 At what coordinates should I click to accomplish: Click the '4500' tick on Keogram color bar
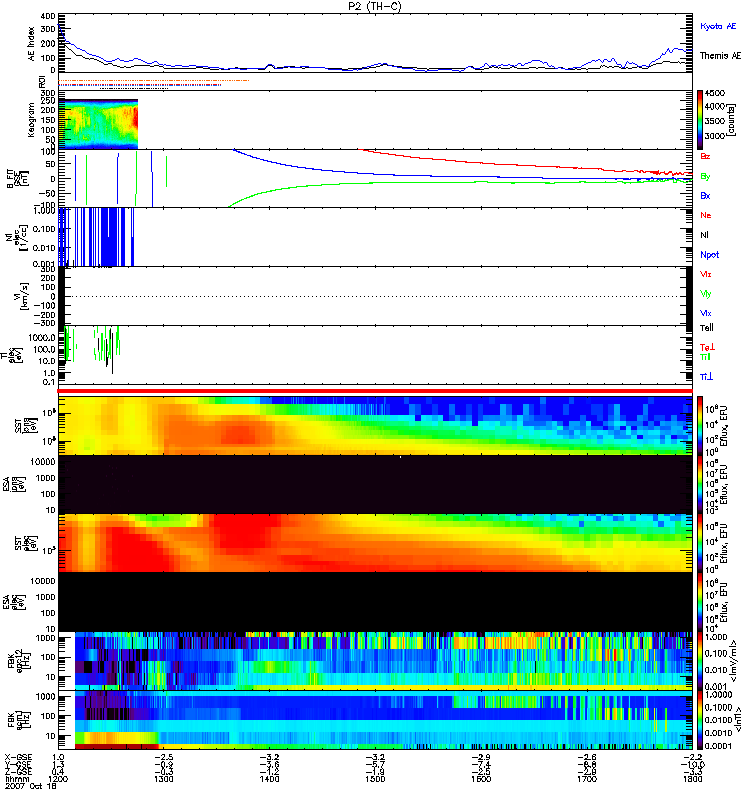(x=714, y=93)
